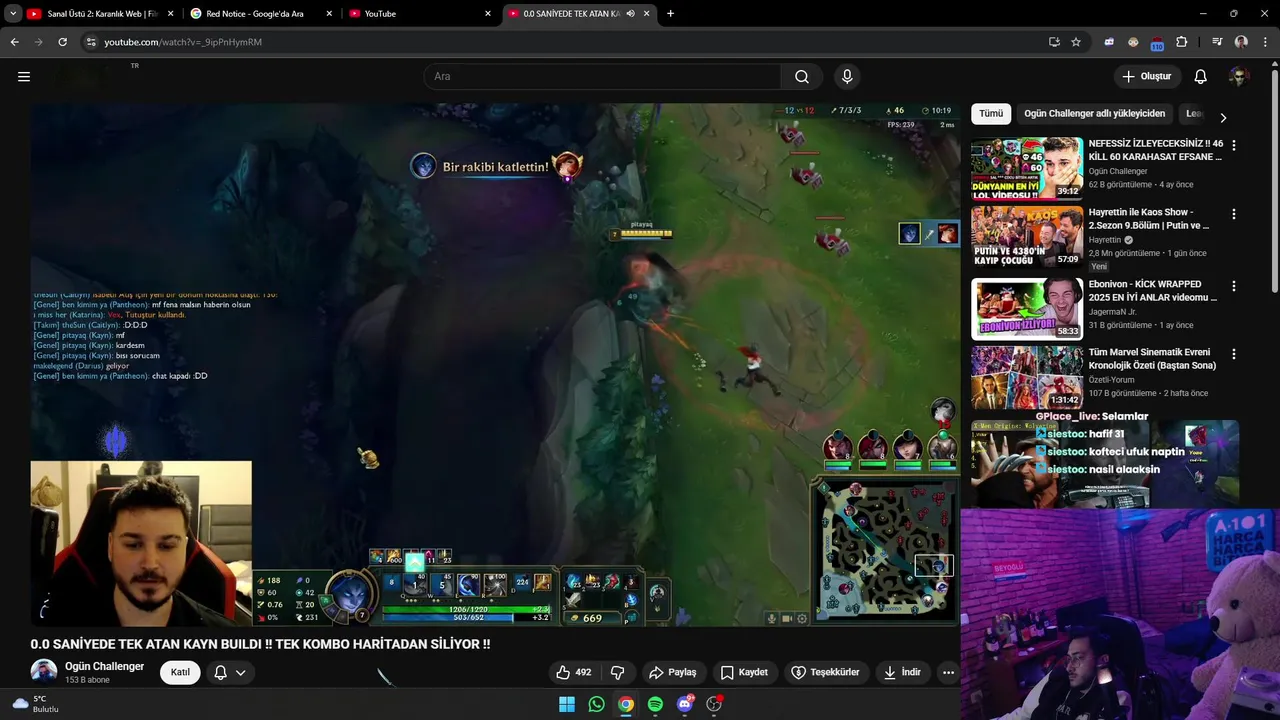
Task: Open 'Ebonivon - KİCK WRAPPED' video thumbnail
Action: tap(1027, 309)
